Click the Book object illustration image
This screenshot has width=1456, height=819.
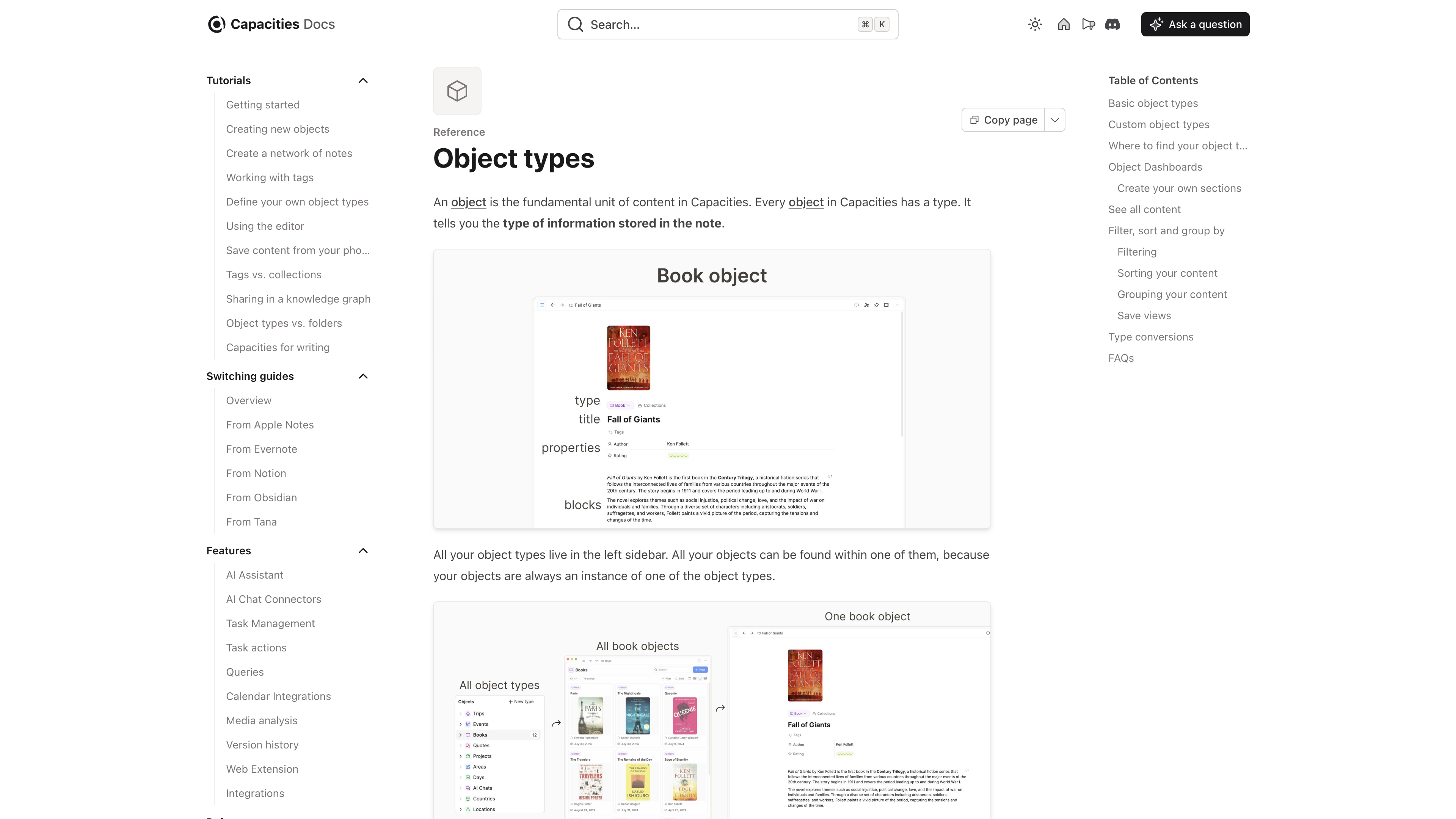(712, 389)
